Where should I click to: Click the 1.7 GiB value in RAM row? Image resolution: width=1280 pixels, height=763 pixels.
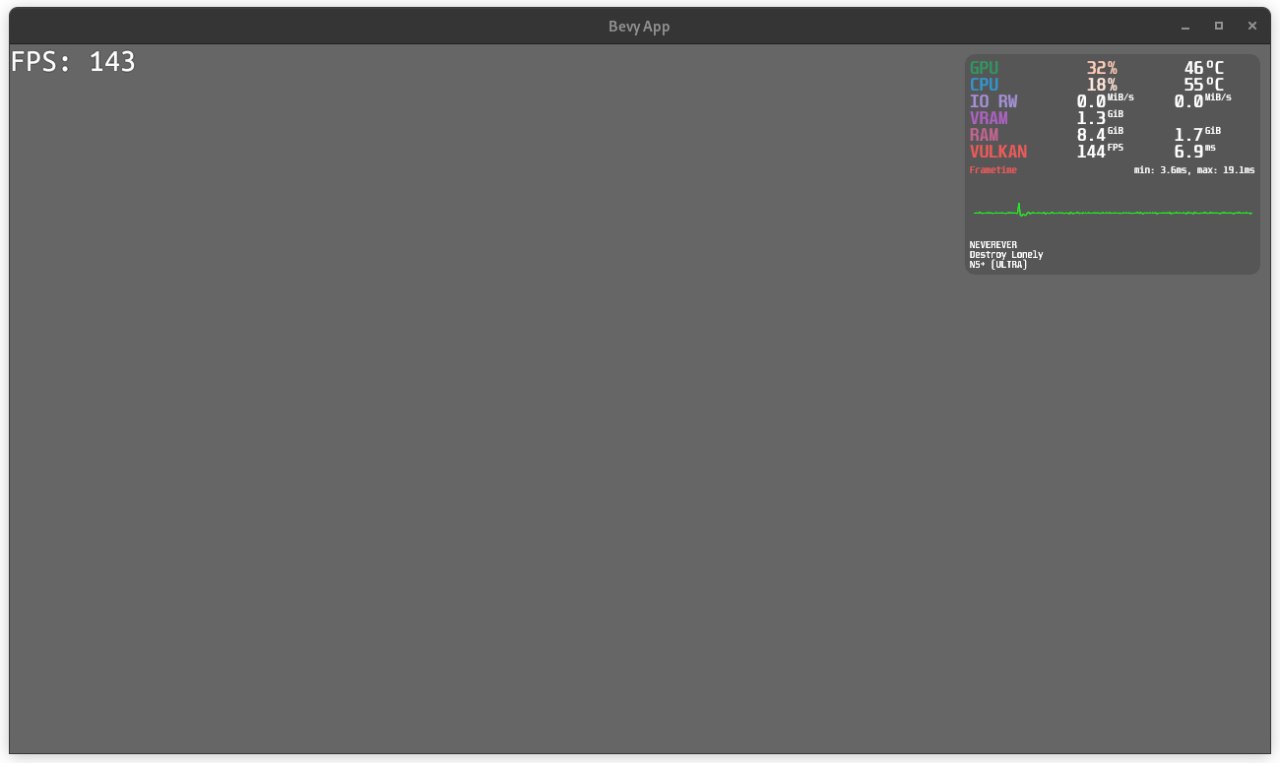tap(1198, 135)
